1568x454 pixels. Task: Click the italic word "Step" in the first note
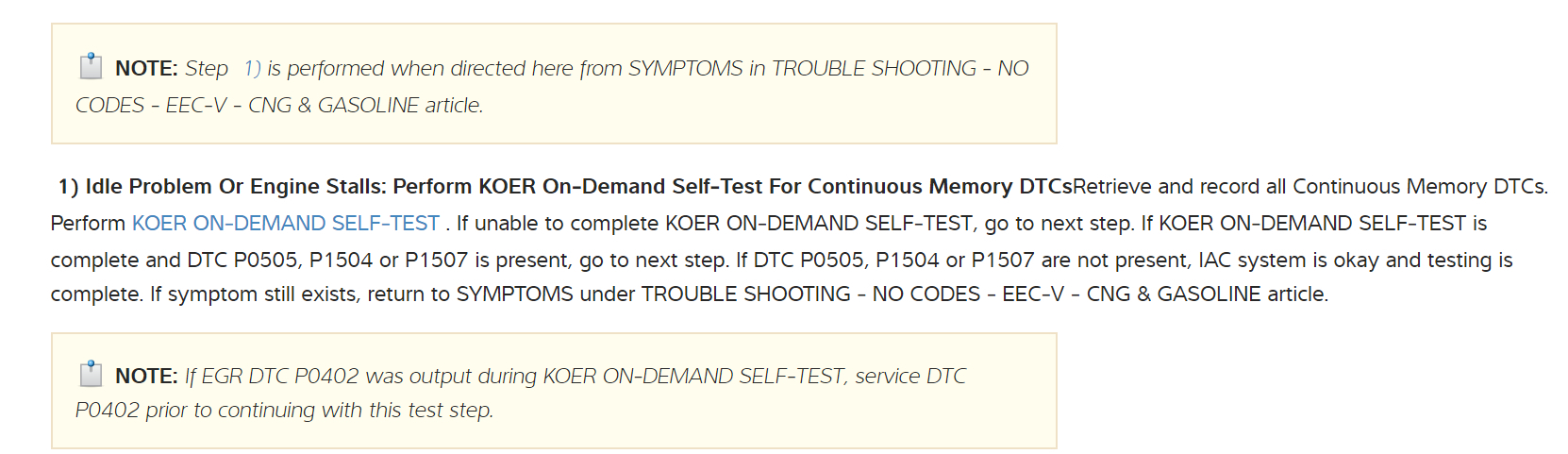point(207,69)
